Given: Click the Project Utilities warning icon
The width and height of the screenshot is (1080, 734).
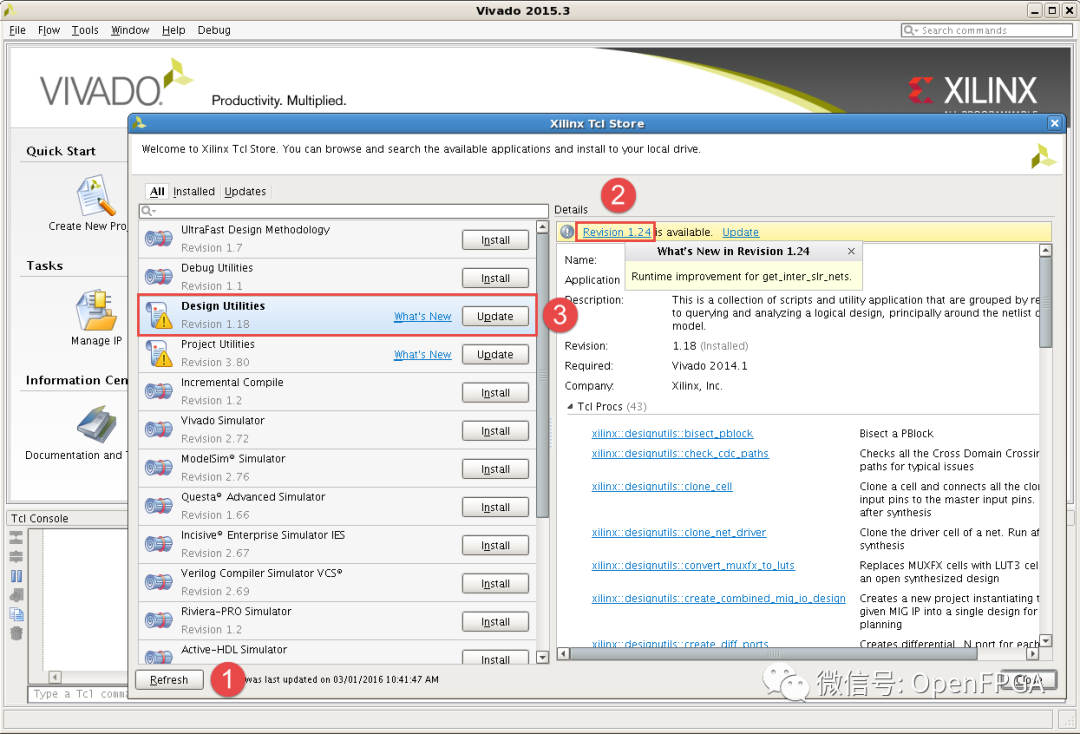Looking at the screenshot, I should (160, 353).
